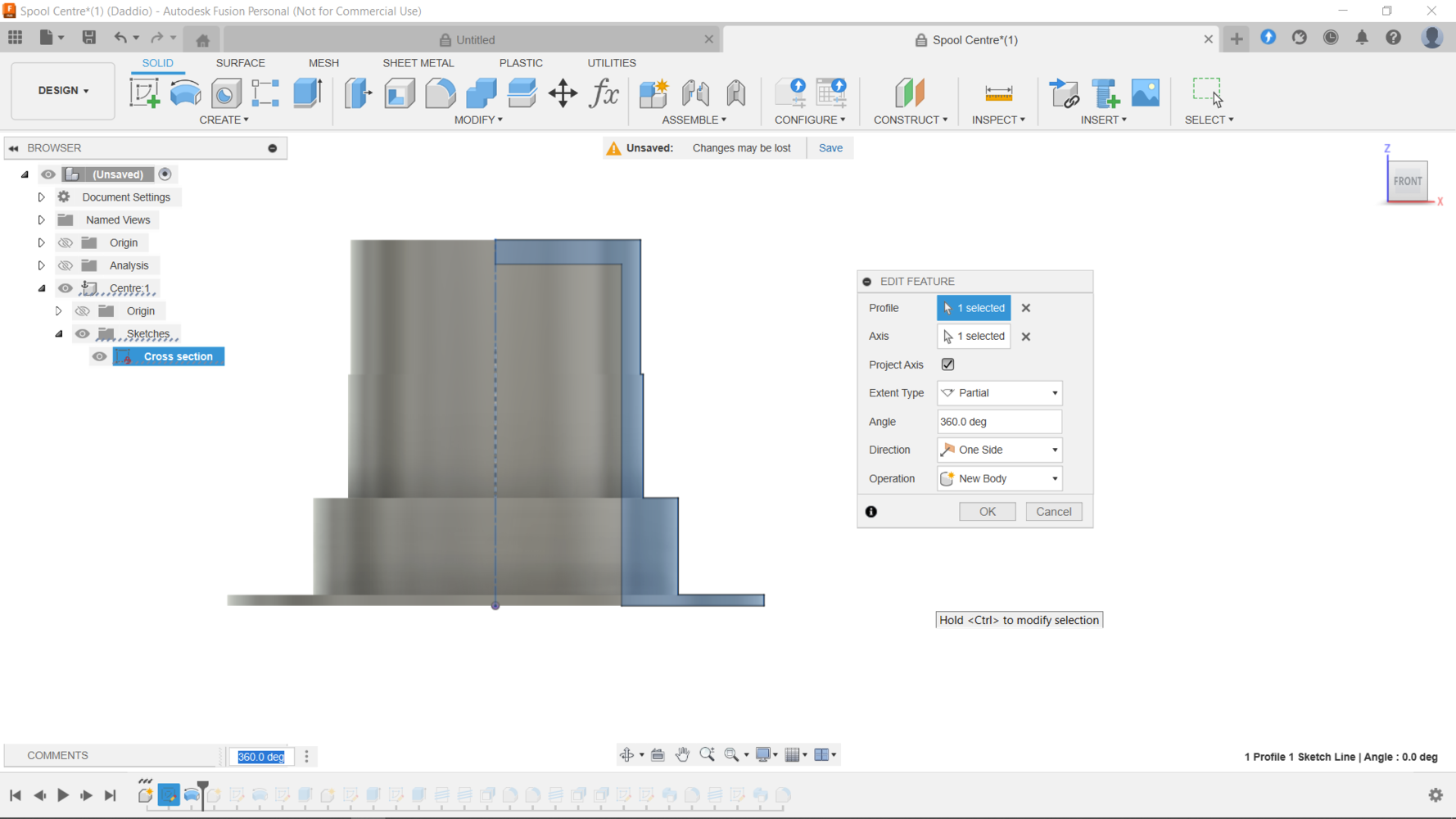
Task: Pick the Shell tool icon
Action: click(x=400, y=93)
